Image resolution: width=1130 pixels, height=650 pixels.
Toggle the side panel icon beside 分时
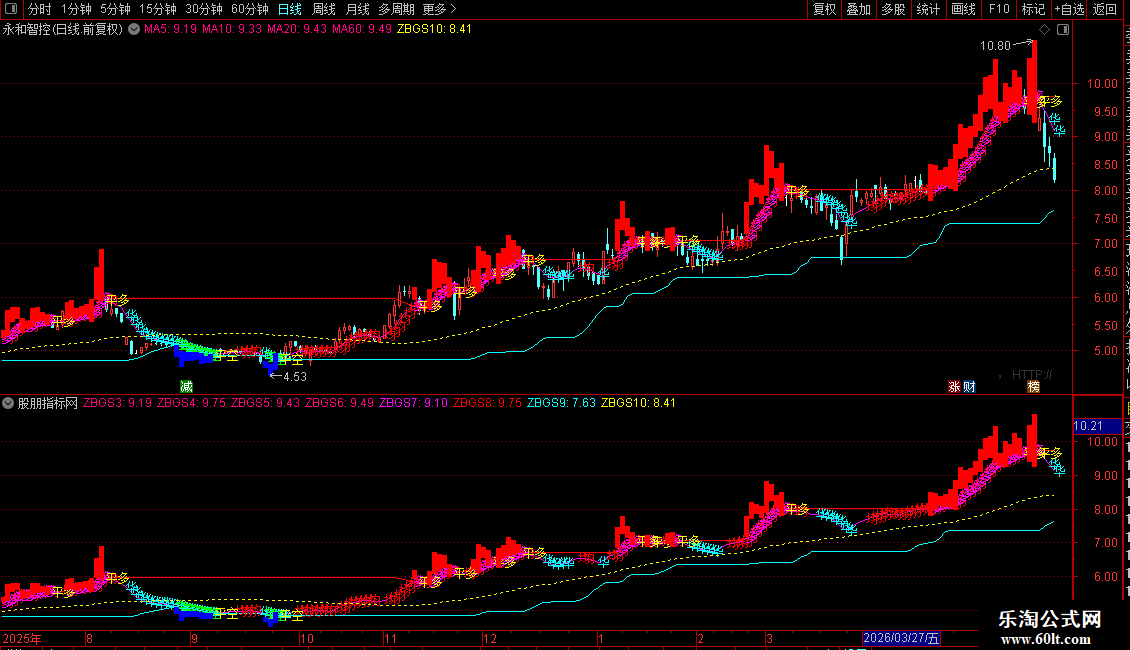pos(11,9)
